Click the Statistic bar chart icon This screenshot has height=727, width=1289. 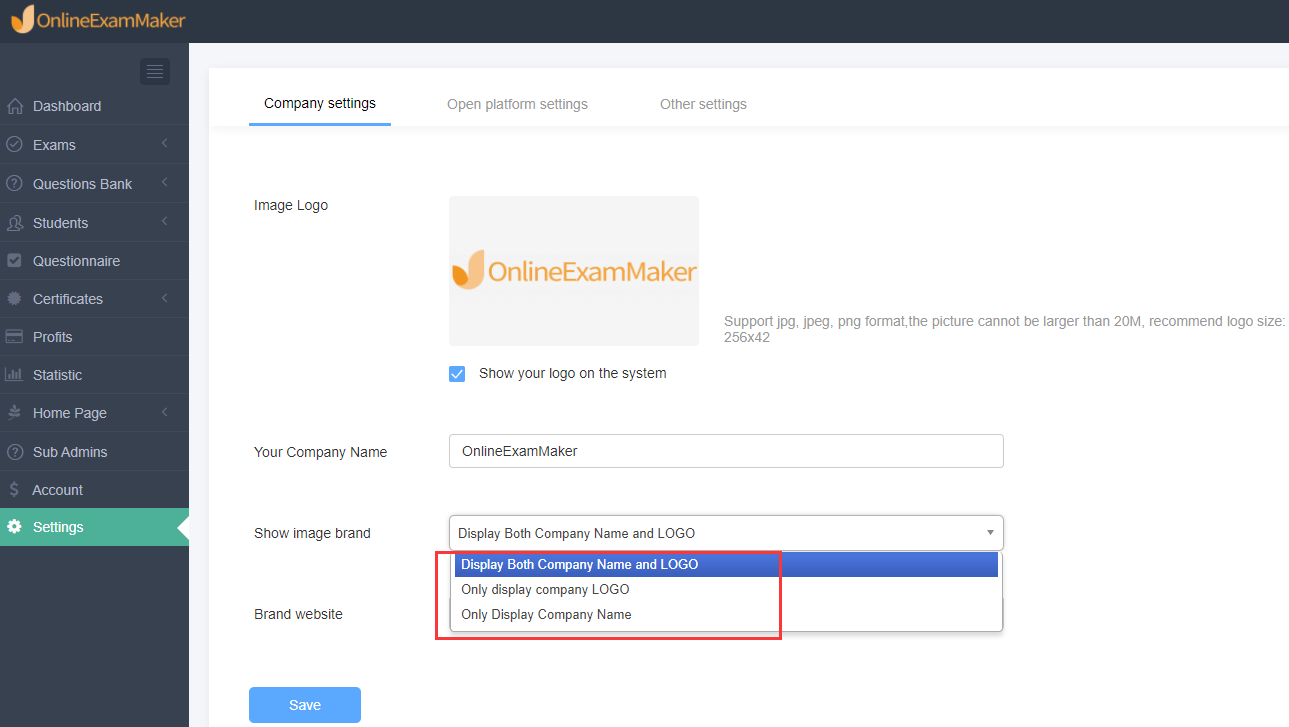point(14,375)
